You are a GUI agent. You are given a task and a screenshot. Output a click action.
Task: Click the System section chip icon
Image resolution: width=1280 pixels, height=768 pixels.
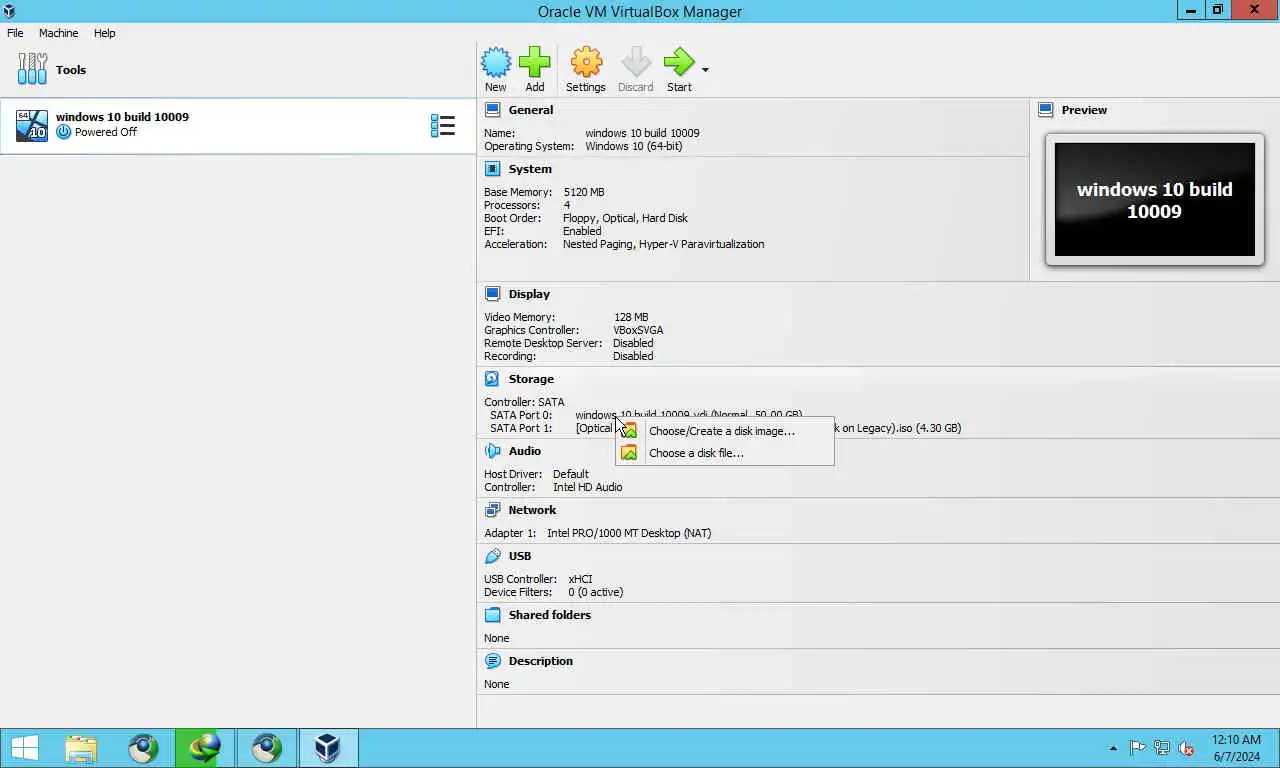tap(492, 169)
